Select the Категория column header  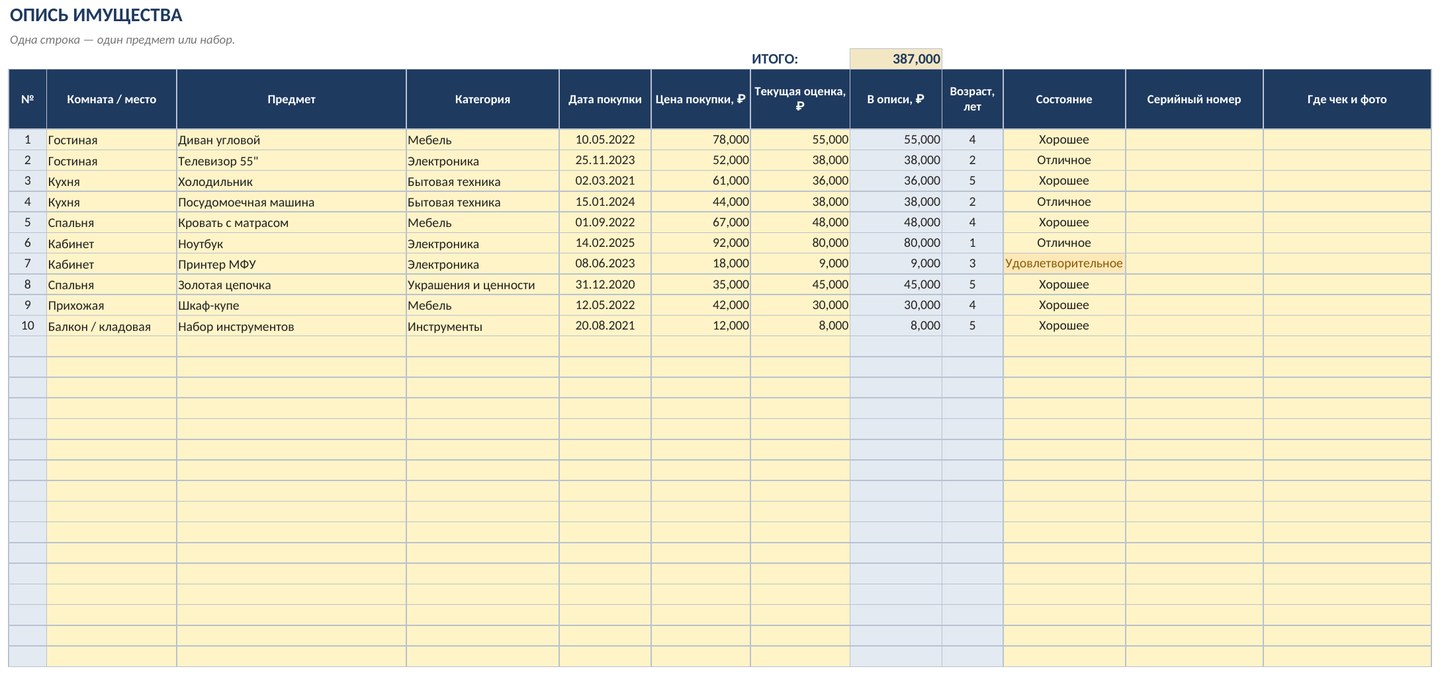483,99
